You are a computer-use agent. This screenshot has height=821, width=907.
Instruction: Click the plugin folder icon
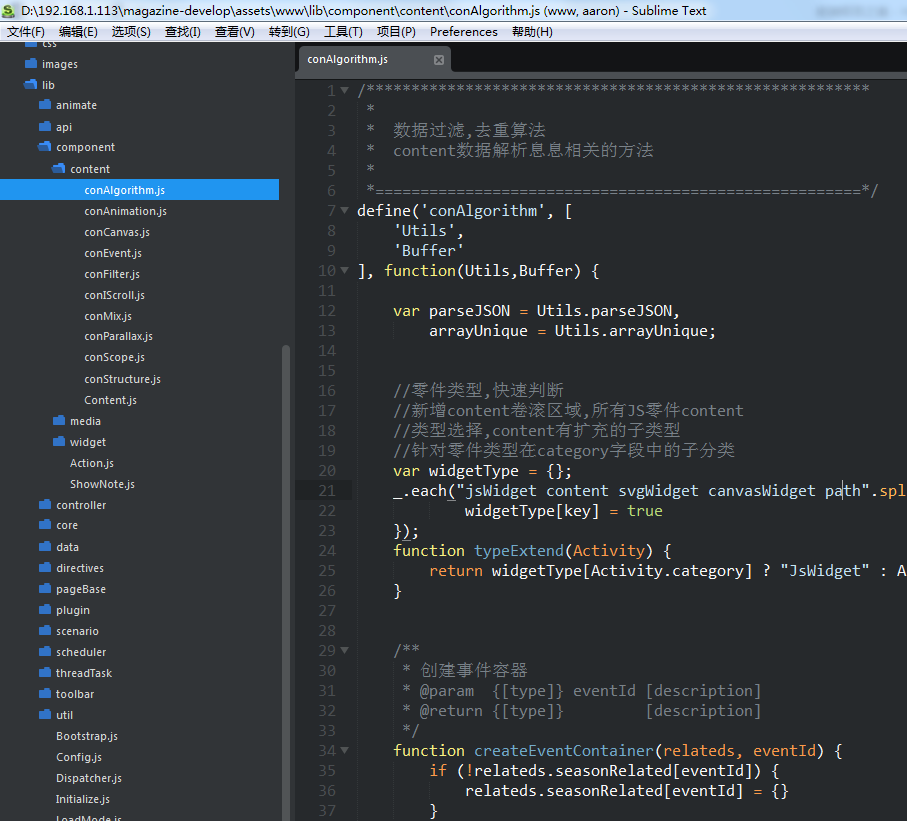45,609
